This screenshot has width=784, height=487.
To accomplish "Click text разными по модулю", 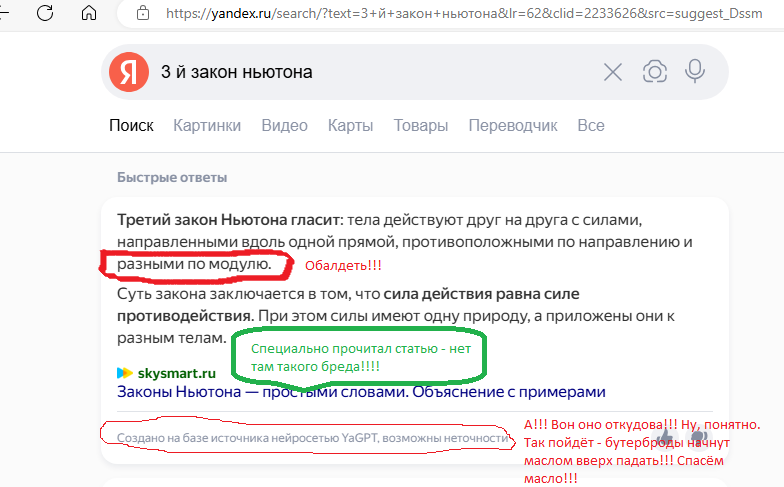I will pos(194,264).
